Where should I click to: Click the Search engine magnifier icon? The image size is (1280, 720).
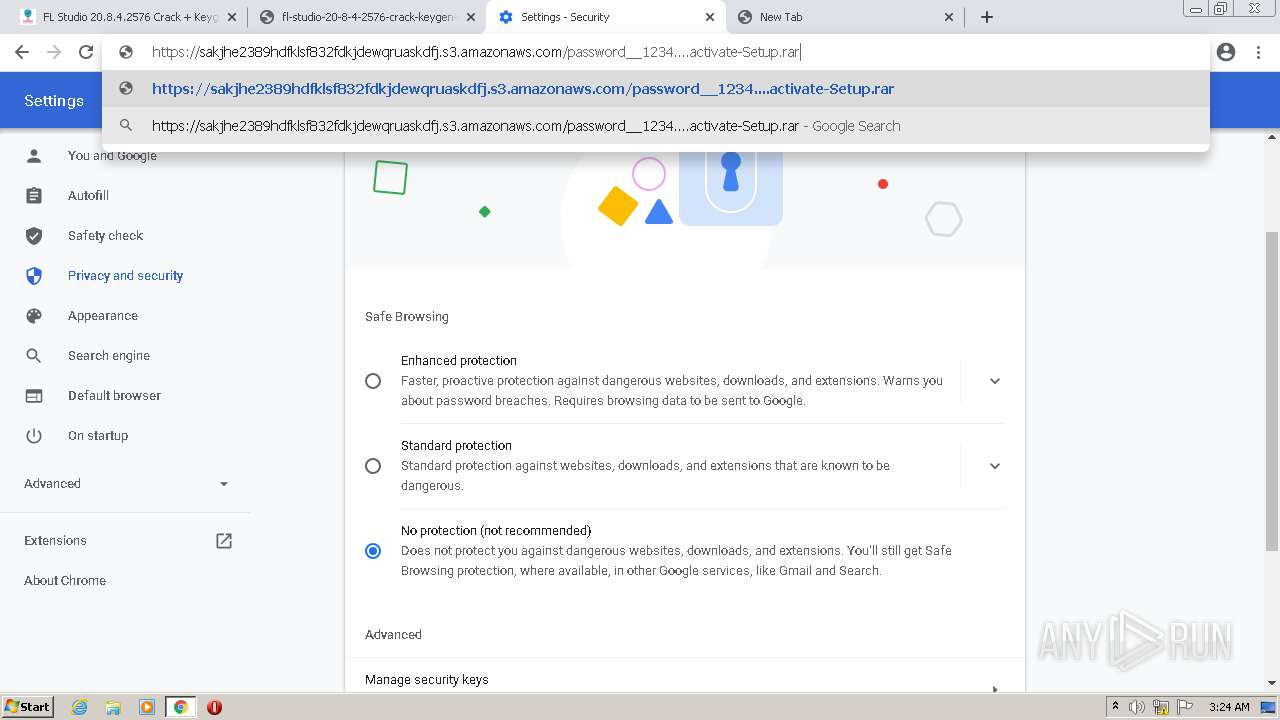coord(34,356)
